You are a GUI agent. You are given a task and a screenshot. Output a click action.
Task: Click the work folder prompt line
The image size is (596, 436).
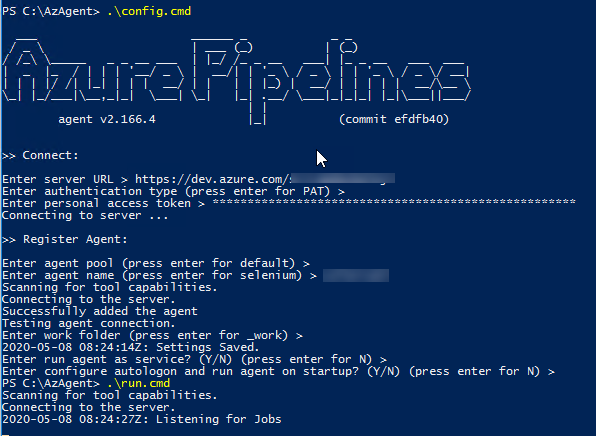point(152,335)
